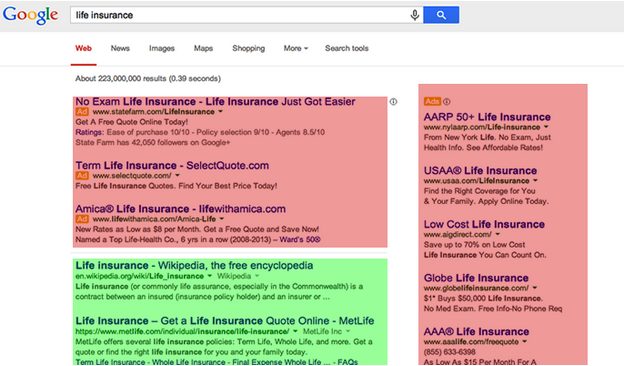625x366 pixels.
Task: Click the Ad badge under SelectQuote result
Action: pos(82,175)
